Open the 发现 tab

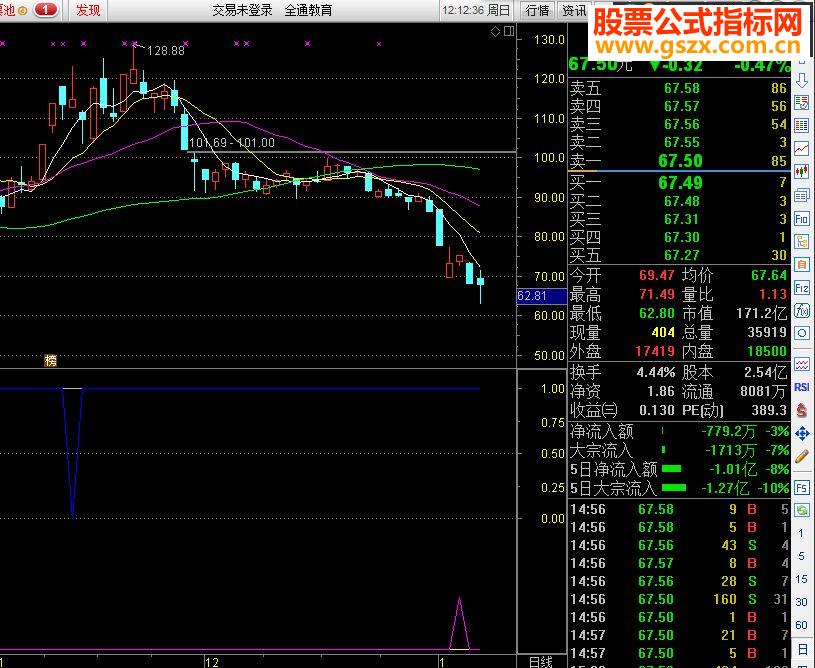point(88,10)
